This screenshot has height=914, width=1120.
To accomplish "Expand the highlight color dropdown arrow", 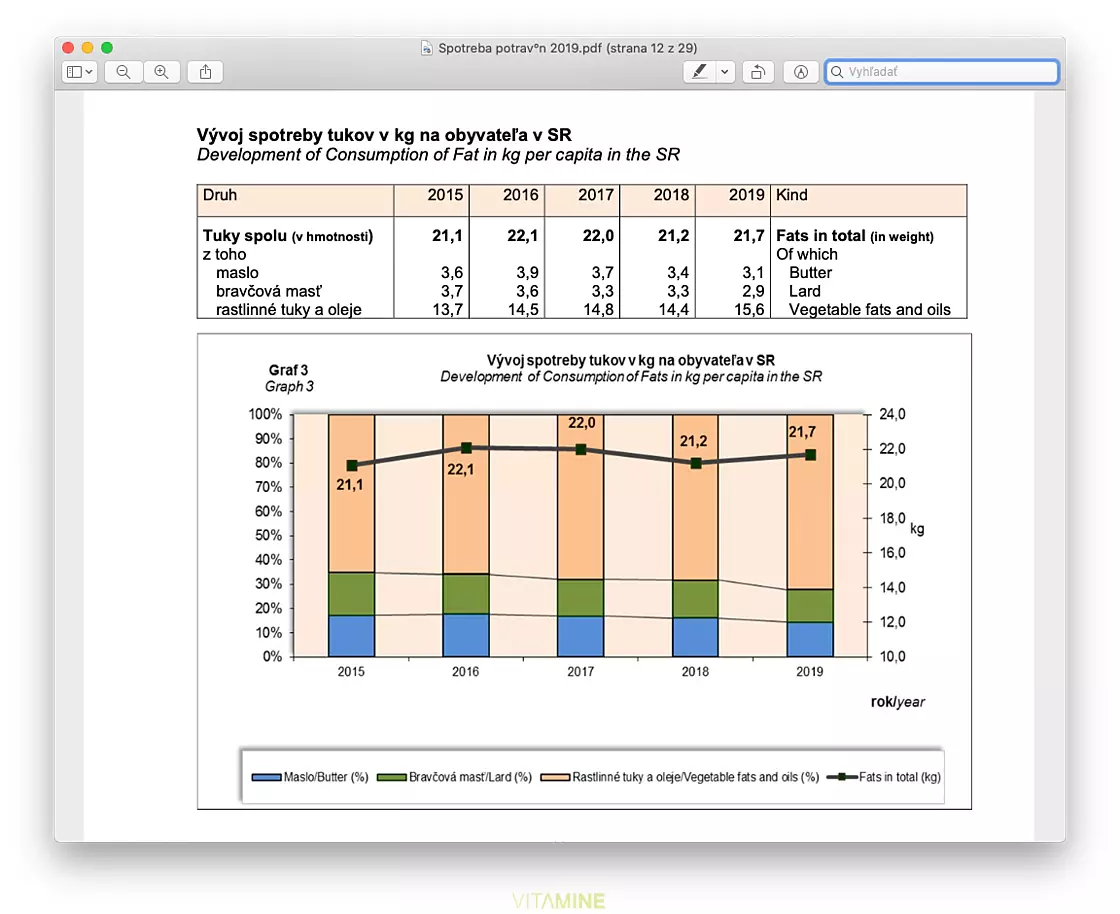I will 725,72.
